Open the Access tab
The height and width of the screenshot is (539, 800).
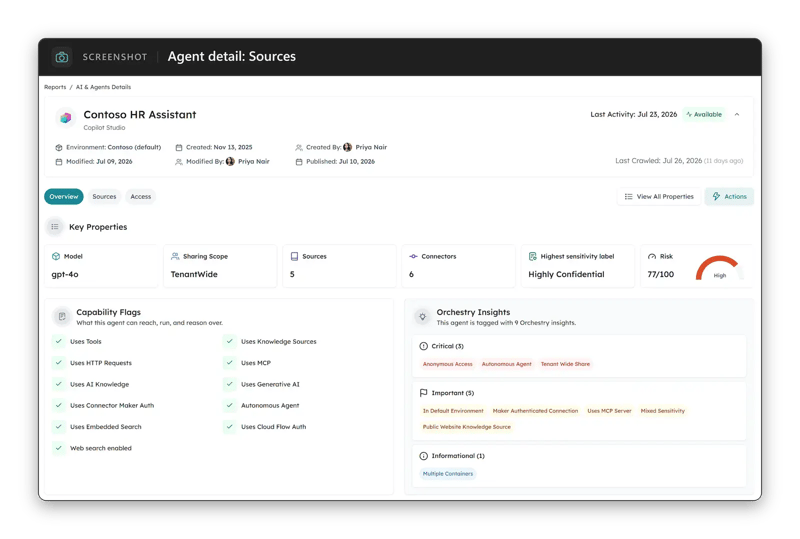[141, 197]
